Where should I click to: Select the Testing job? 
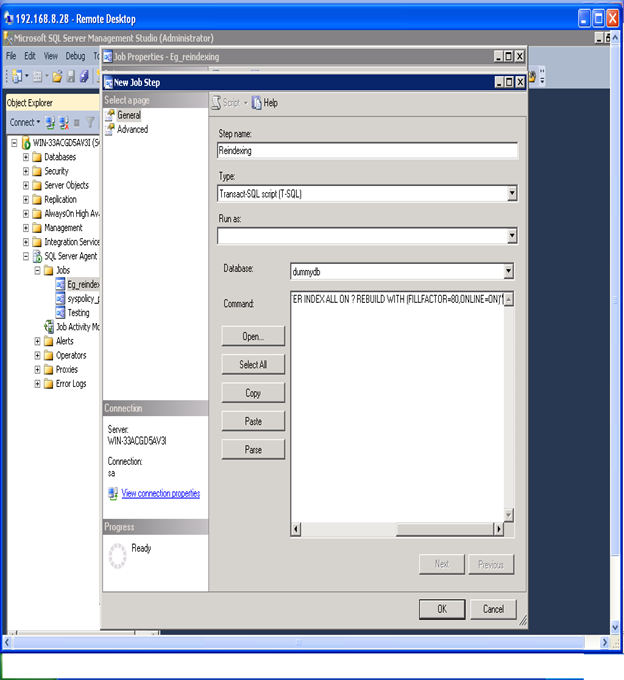click(x=78, y=313)
